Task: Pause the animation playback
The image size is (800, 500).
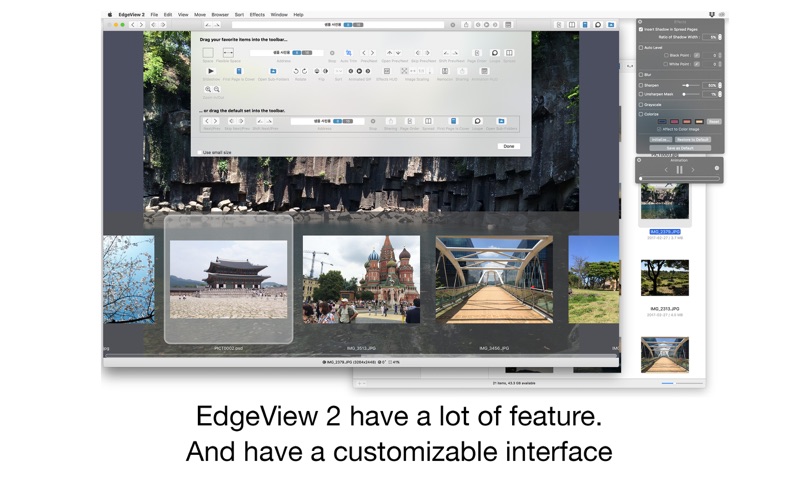Action: coord(679,170)
